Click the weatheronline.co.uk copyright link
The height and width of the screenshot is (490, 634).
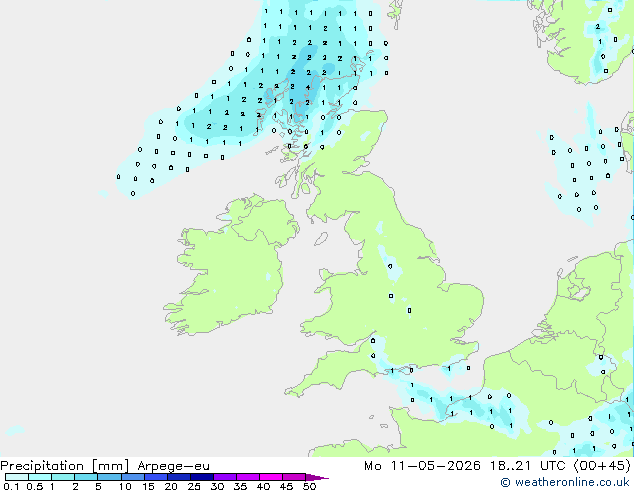564,482
